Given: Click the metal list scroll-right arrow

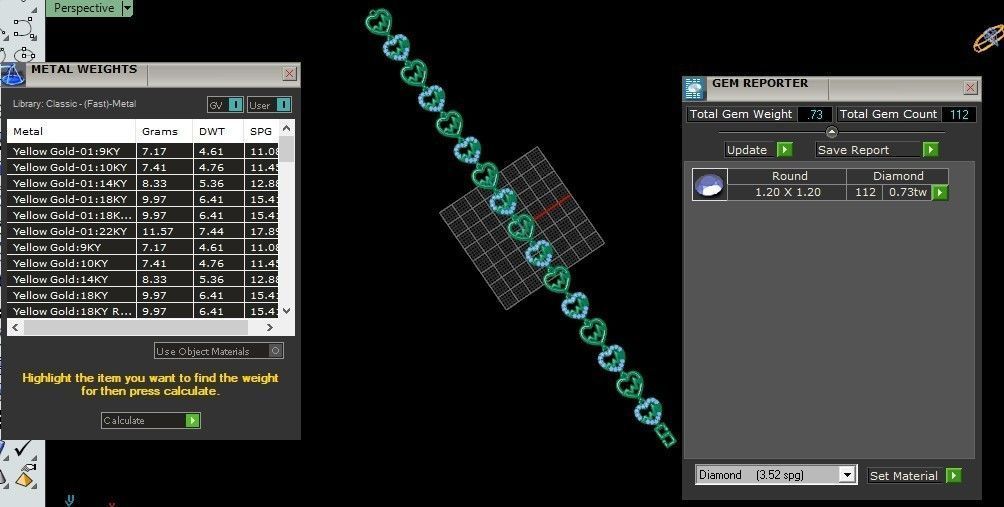Looking at the screenshot, I should click(x=270, y=327).
